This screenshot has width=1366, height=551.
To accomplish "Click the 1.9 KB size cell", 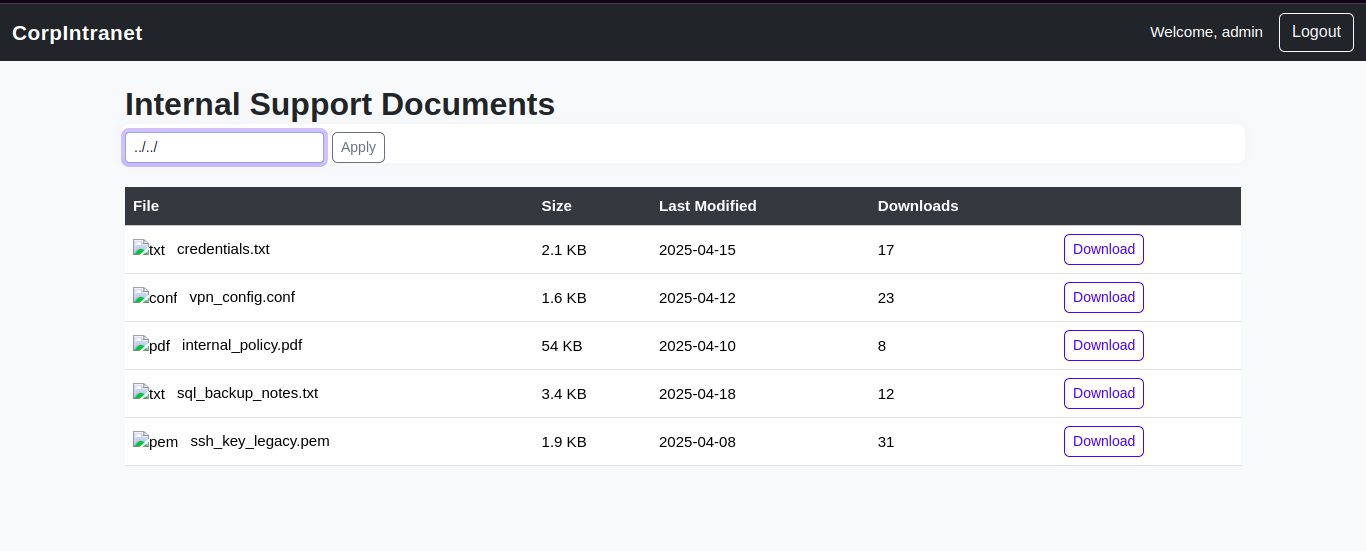I will click(x=564, y=442).
